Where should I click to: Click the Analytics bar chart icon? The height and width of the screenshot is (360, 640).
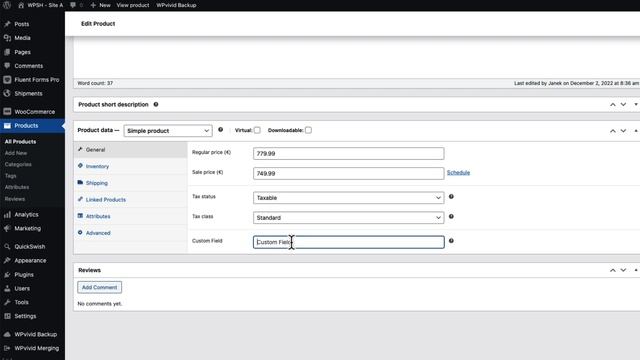[7, 215]
